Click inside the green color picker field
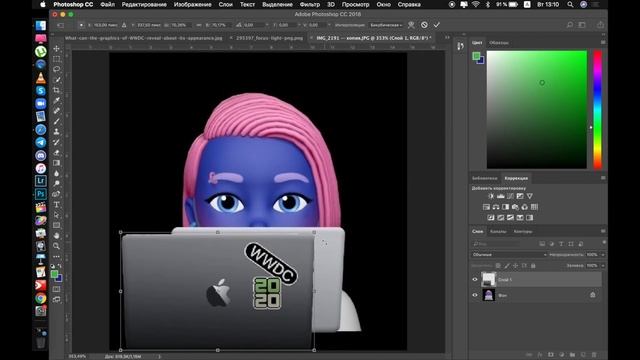Image resolution: width=640 pixels, height=360 pixels. tap(537, 109)
